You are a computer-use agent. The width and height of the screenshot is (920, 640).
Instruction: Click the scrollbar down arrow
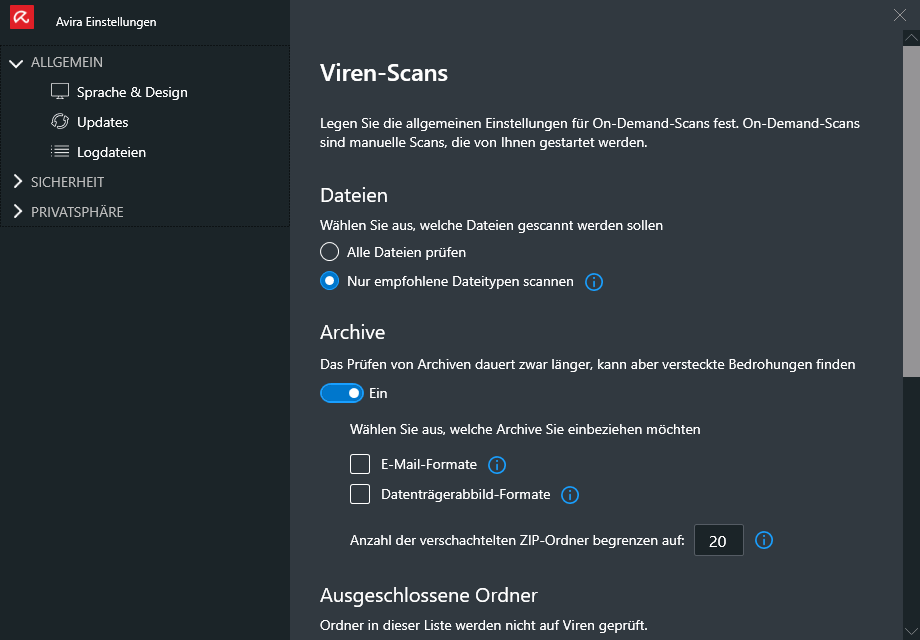[x=911, y=631]
